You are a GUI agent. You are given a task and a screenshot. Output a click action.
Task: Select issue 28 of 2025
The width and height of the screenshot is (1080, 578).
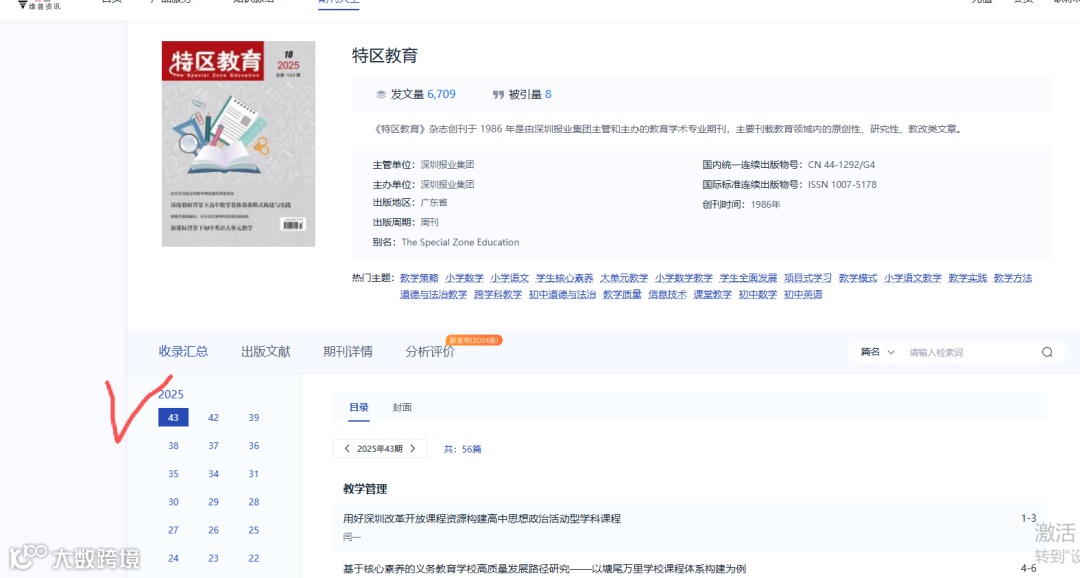coord(254,502)
